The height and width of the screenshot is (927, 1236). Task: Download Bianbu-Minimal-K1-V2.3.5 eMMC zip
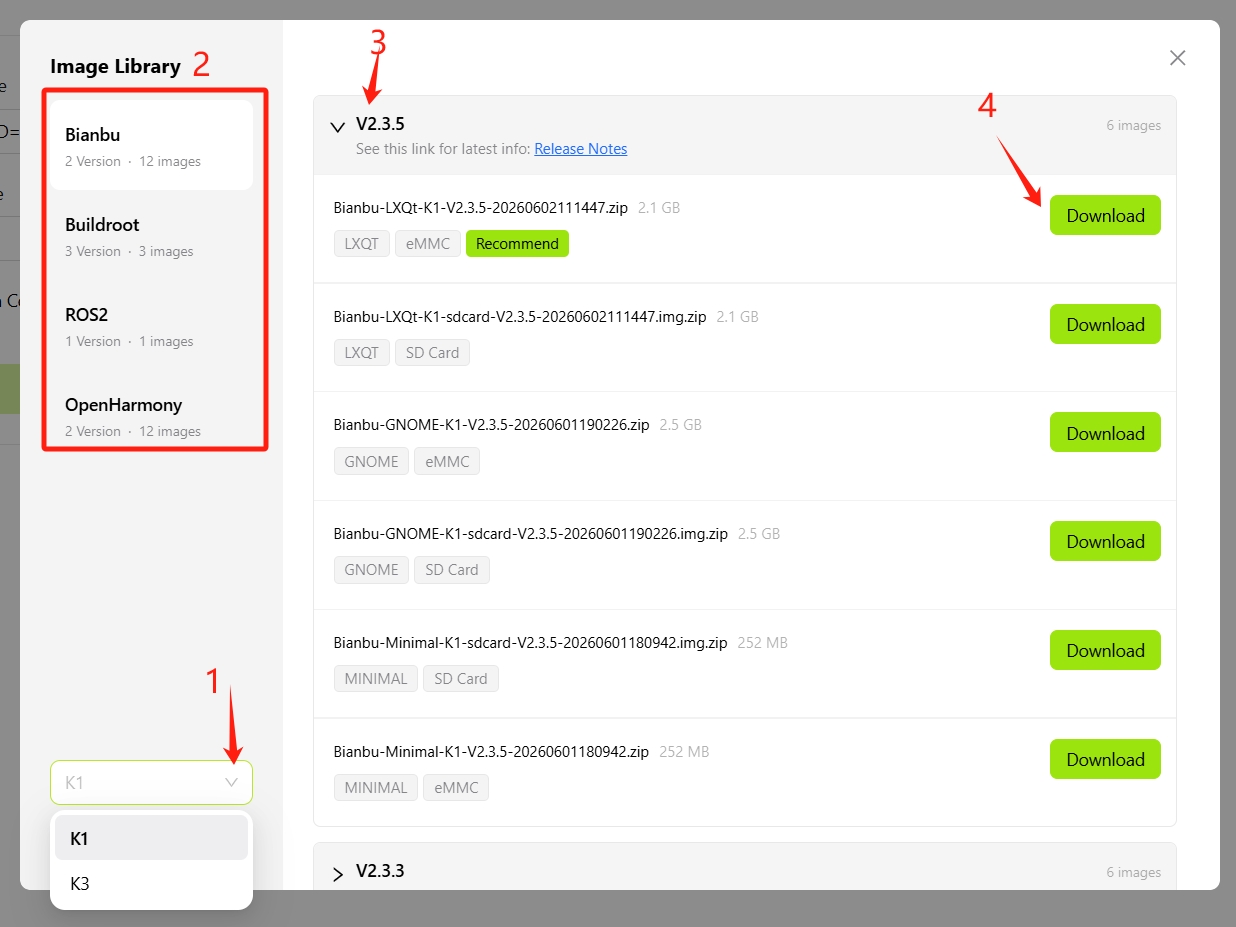tap(1105, 759)
